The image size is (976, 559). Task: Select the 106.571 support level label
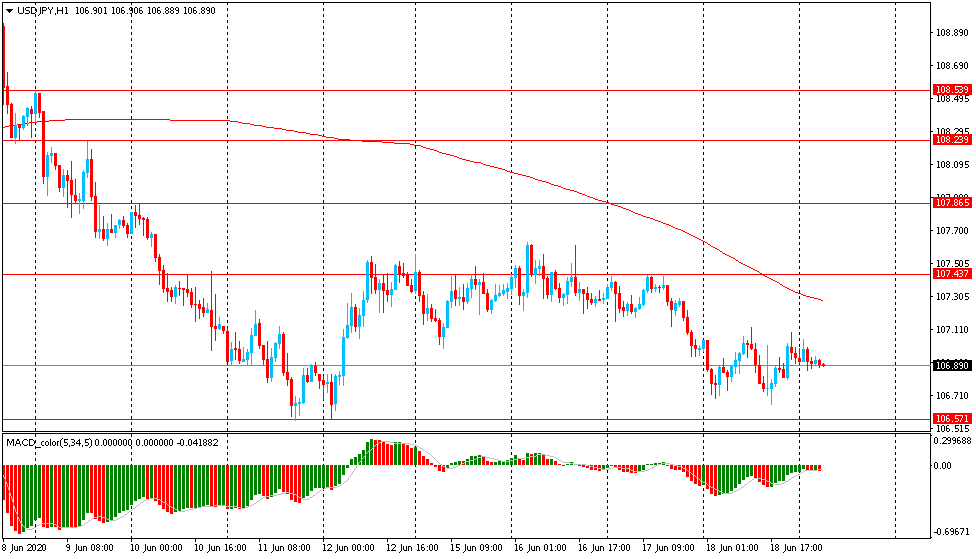pos(952,419)
